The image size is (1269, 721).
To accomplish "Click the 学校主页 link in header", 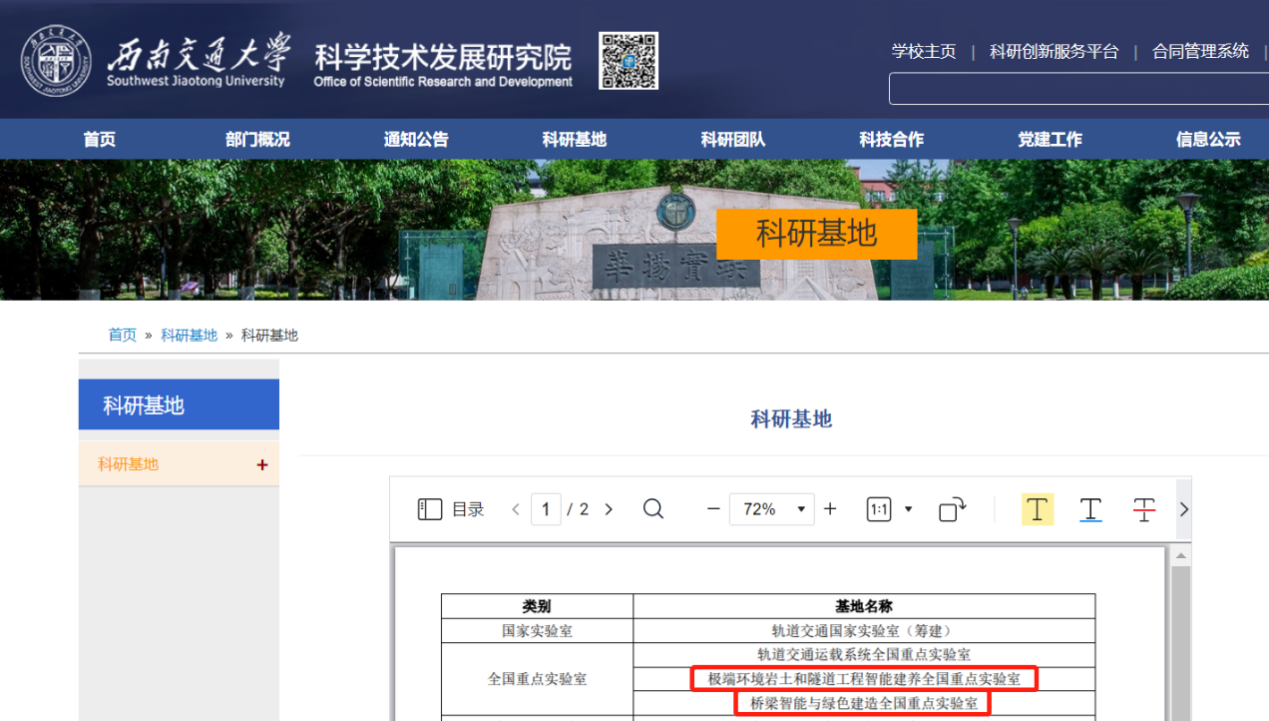I will click(923, 51).
